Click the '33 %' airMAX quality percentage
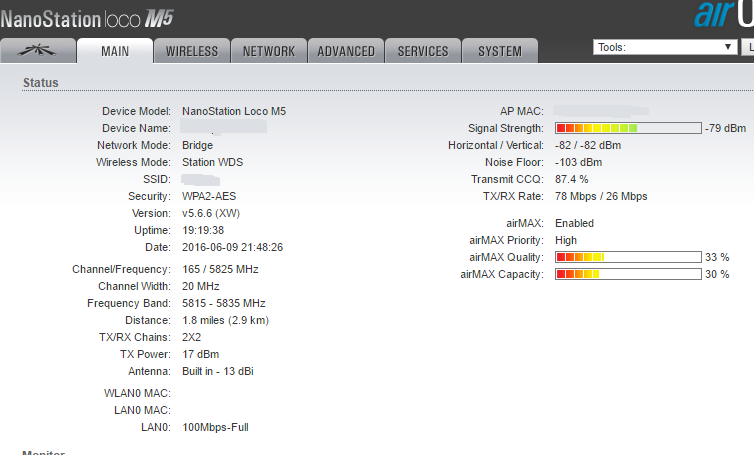This screenshot has width=754, height=455. tap(717, 257)
